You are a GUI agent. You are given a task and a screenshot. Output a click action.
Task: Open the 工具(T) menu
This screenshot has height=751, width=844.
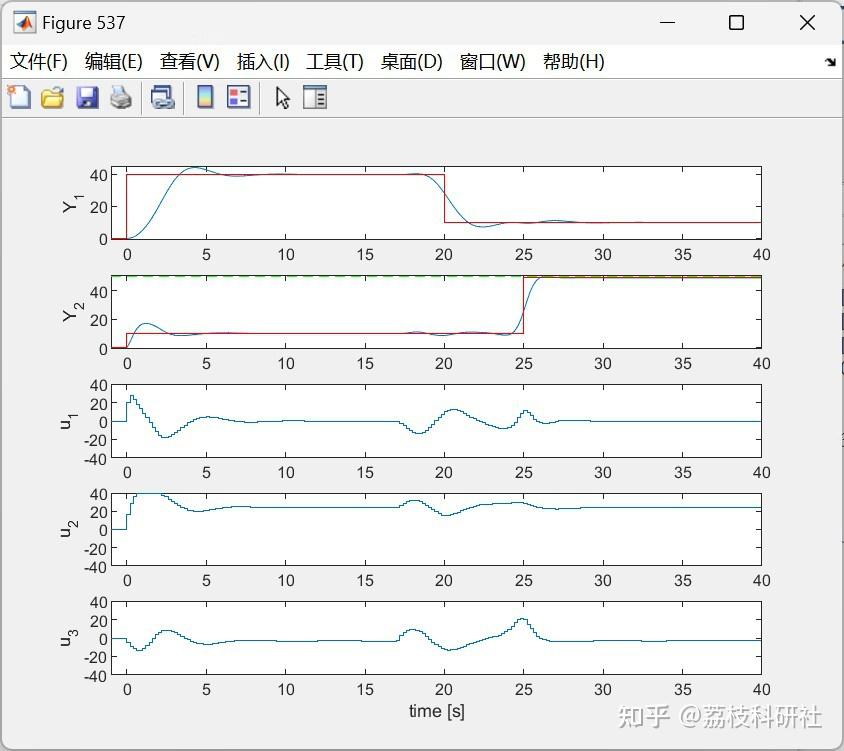tap(334, 61)
